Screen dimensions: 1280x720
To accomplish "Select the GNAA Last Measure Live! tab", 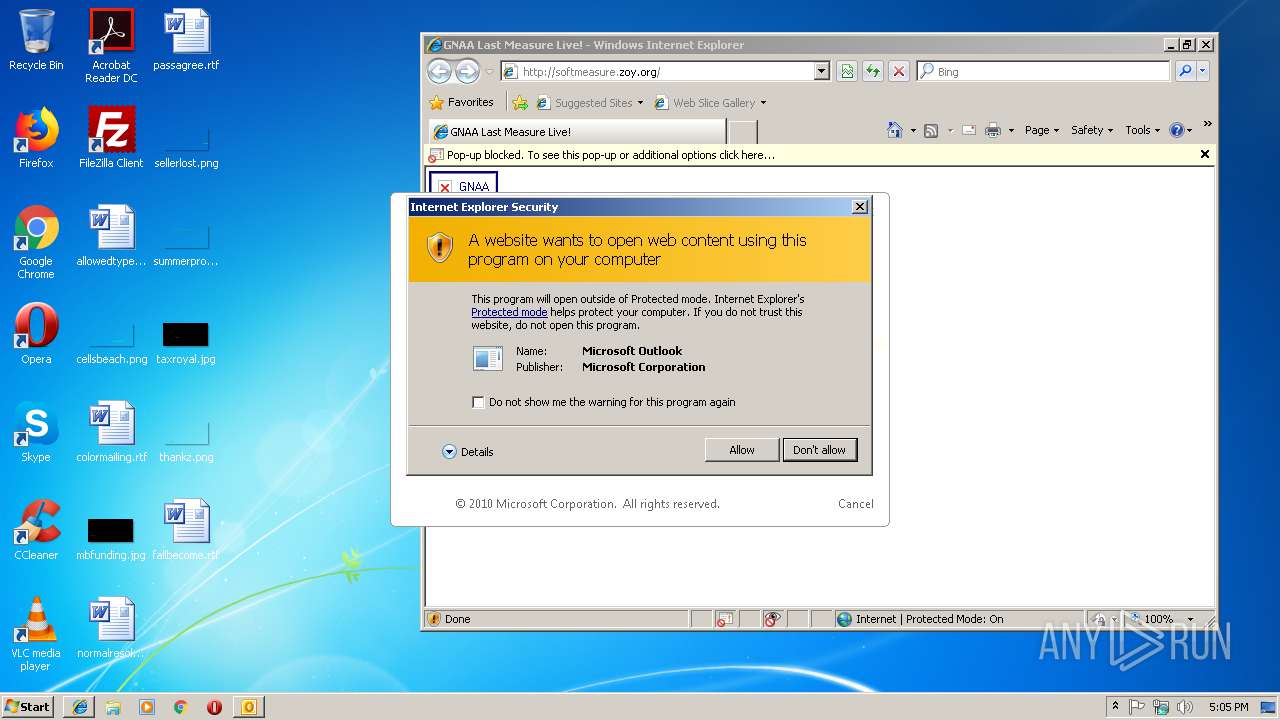I will (577, 132).
